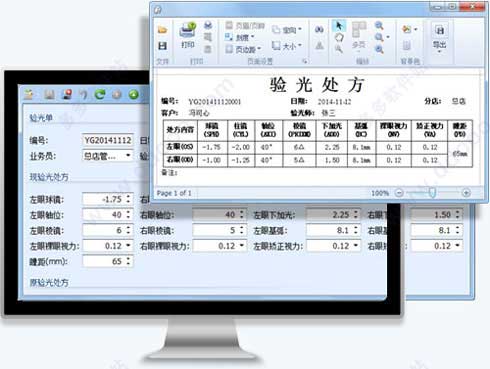Open the 刻度 scale dropdown
Screen dimensions: 490x369
240,37
